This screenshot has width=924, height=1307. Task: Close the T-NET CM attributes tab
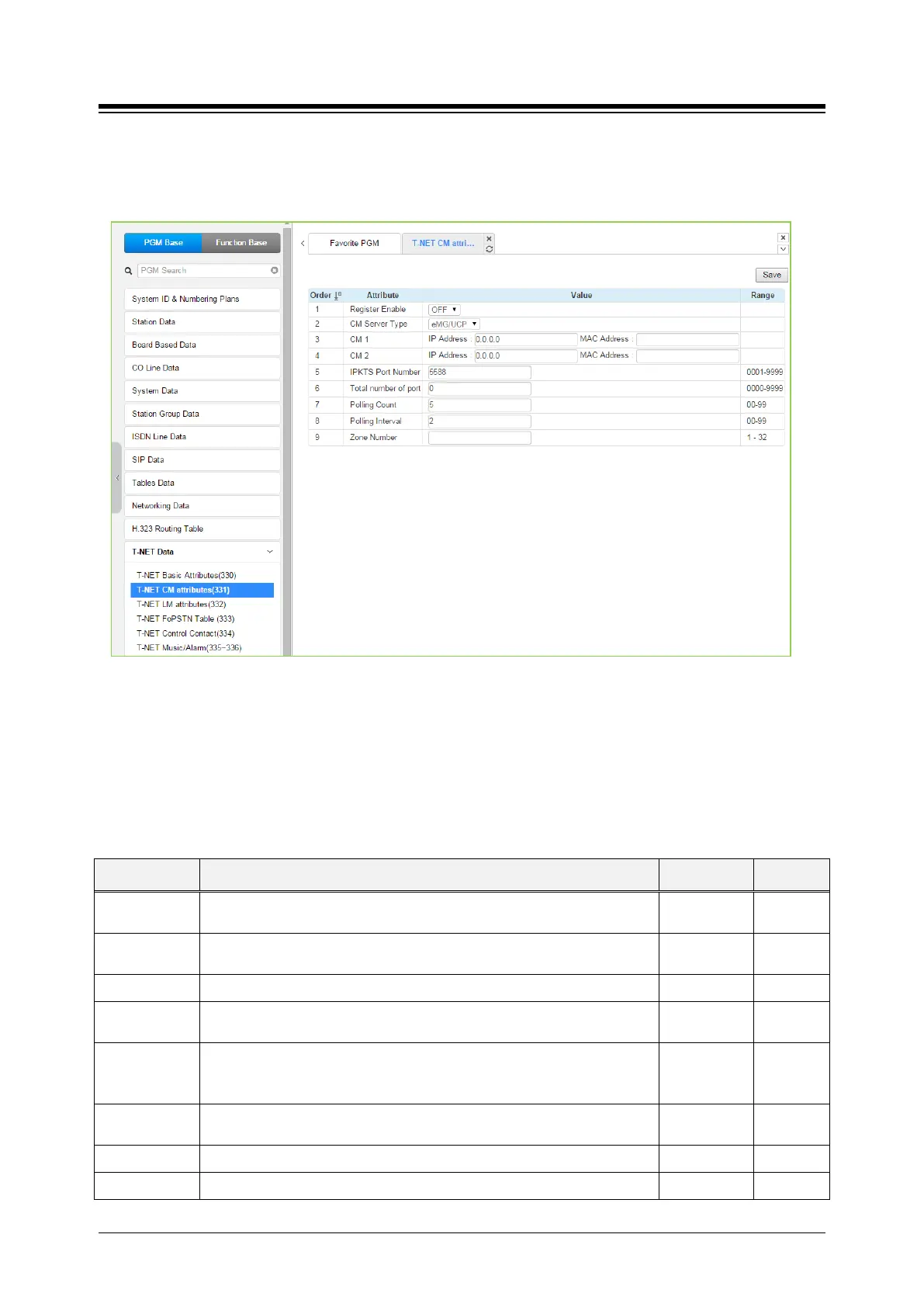[x=489, y=238]
